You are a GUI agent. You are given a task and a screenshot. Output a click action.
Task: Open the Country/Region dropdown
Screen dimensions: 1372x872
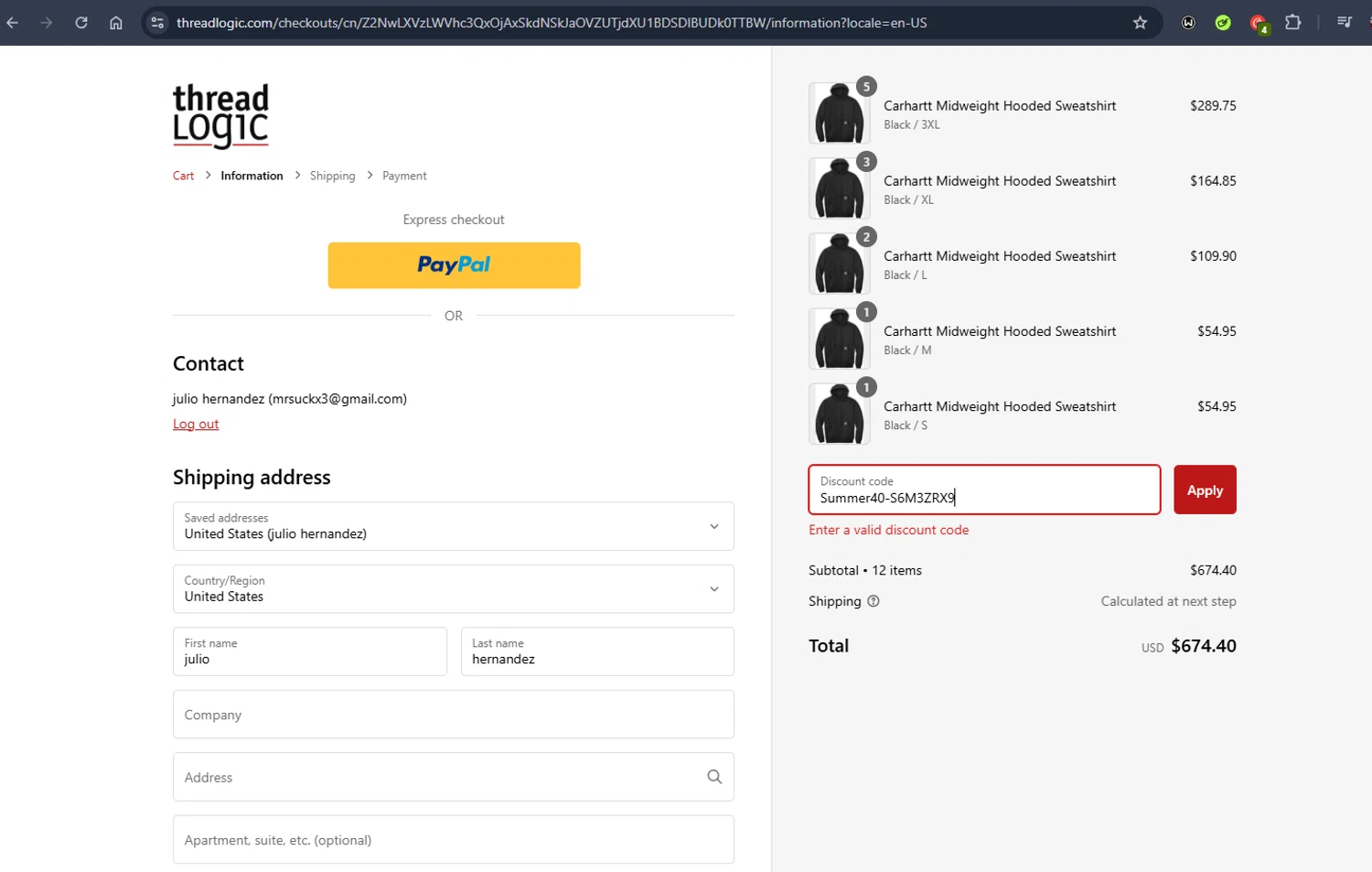454,589
